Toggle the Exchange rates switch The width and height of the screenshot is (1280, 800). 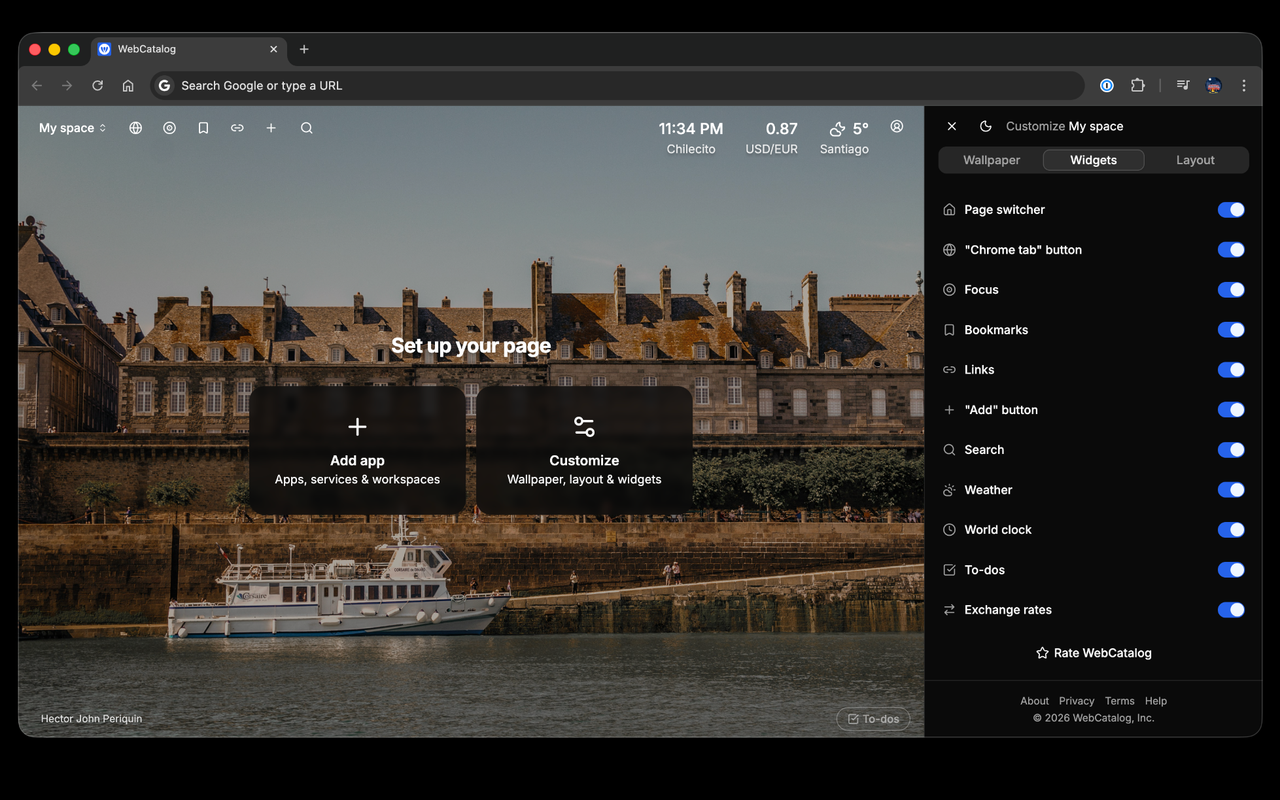(x=1231, y=610)
